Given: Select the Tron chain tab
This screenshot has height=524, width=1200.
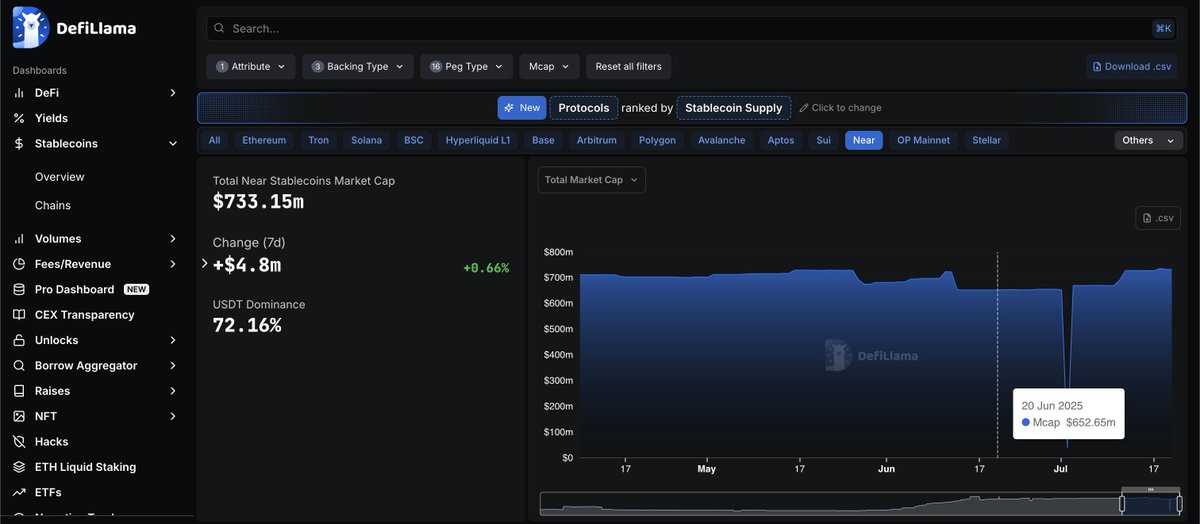Looking at the screenshot, I should 318,140.
